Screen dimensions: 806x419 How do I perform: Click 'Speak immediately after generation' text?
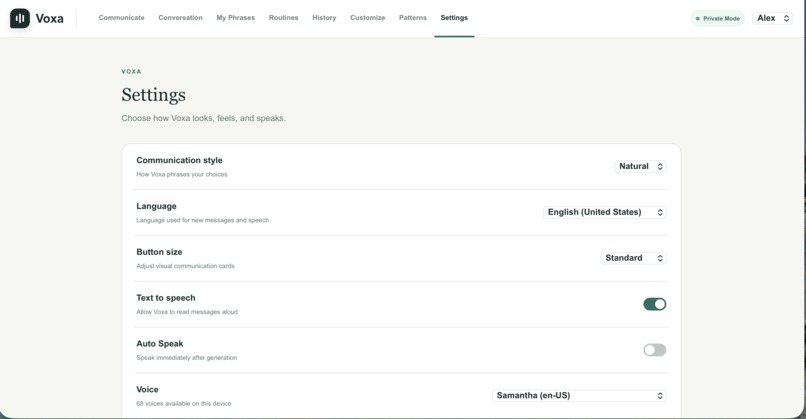pos(187,357)
